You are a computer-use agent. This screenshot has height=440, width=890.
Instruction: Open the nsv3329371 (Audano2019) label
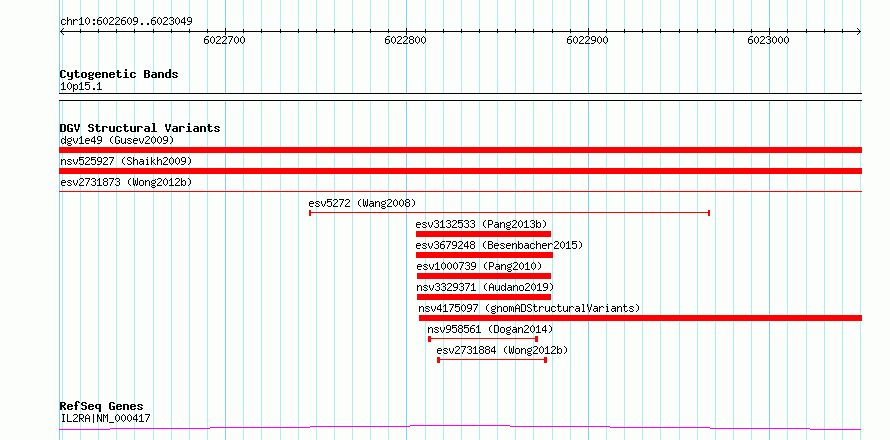tap(485, 287)
